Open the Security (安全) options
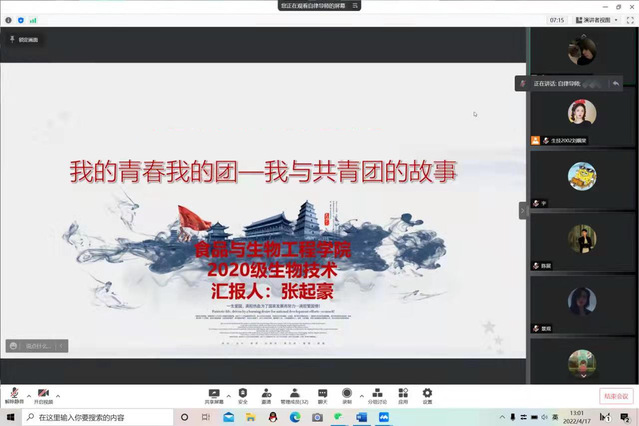This screenshot has width=639, height=426. (x=242, y=394)
